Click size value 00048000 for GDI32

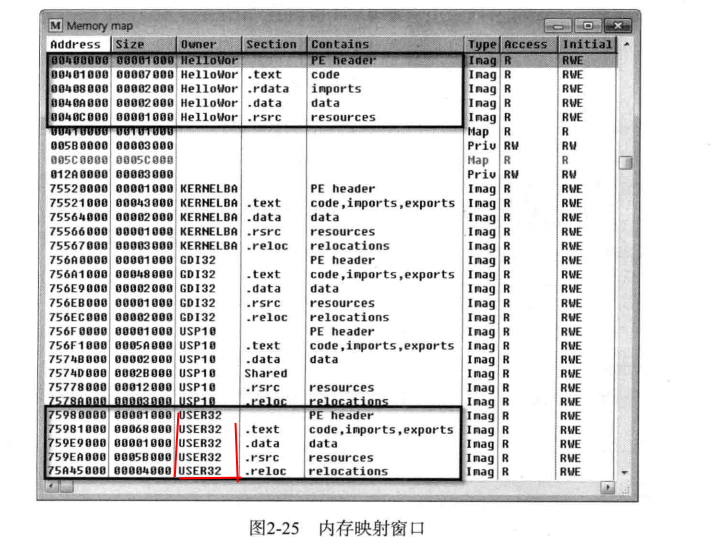[x=144, y=274]
